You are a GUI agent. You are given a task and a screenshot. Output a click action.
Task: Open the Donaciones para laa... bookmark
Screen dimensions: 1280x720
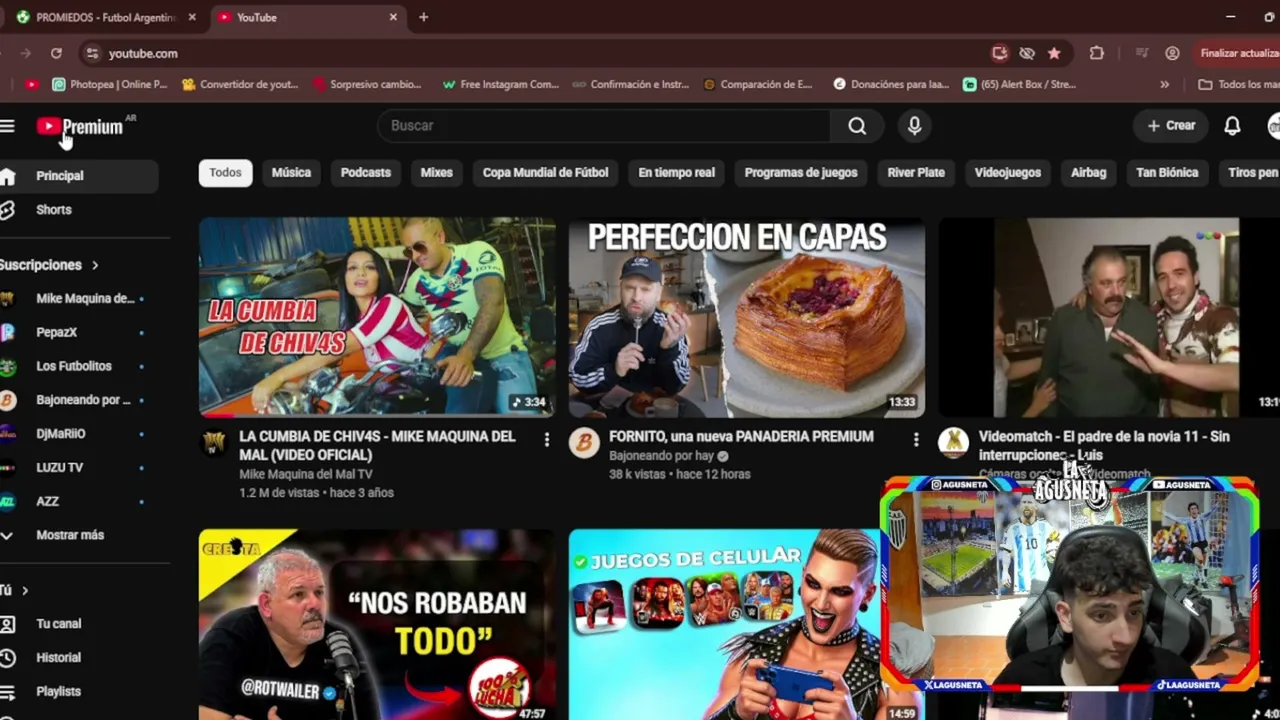coord(891,85)
